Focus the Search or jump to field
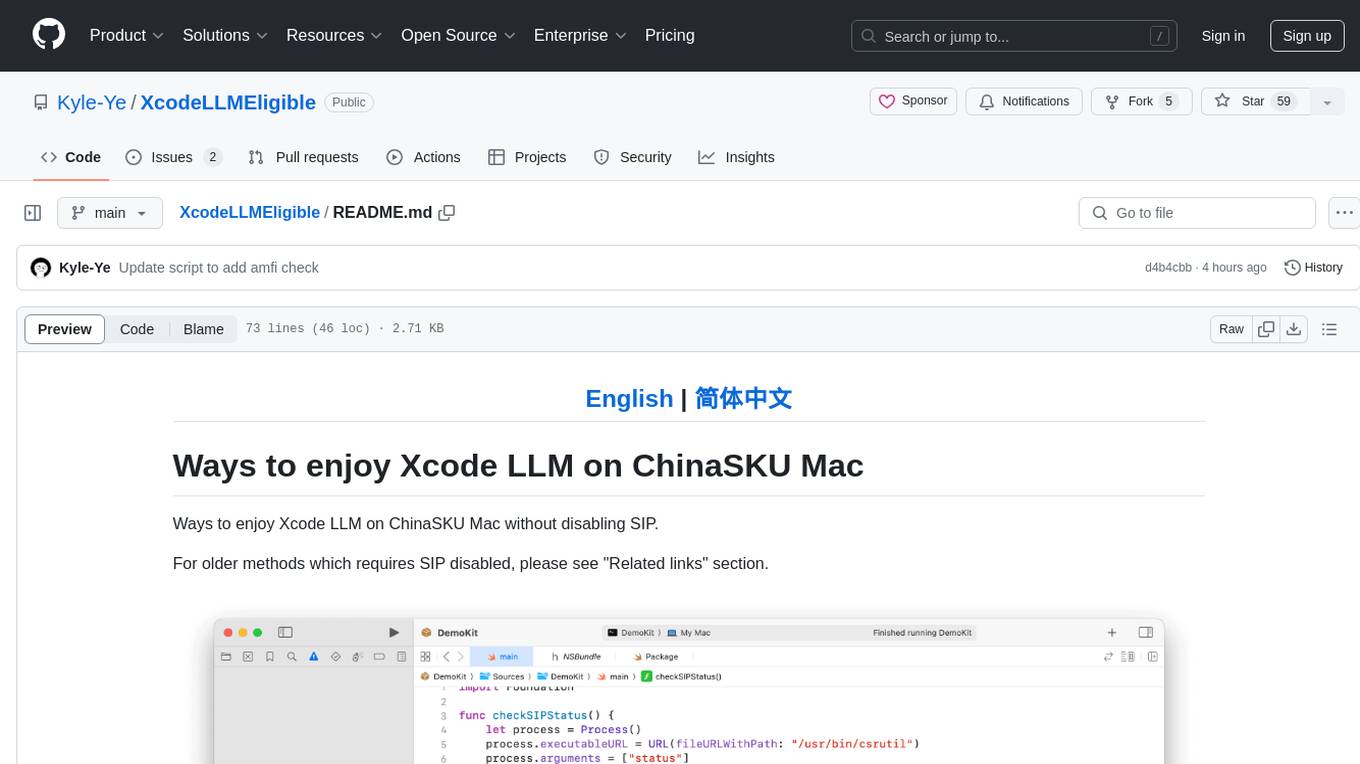 tap(1014, 36)
